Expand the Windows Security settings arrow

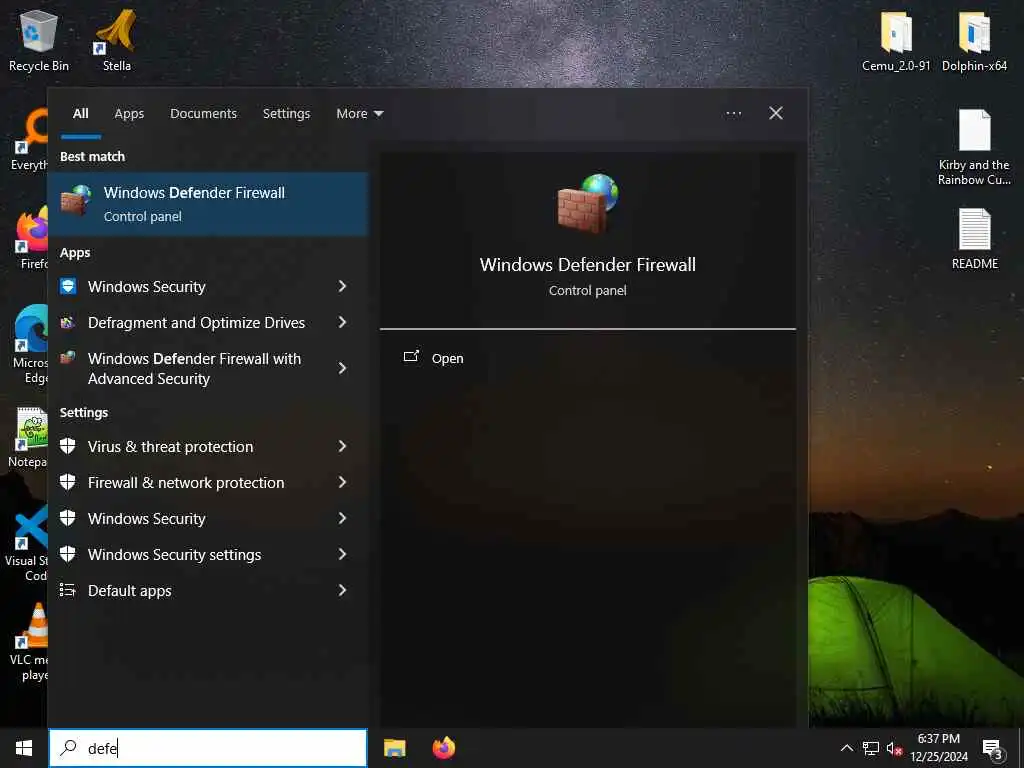click(x=342, y=554)
